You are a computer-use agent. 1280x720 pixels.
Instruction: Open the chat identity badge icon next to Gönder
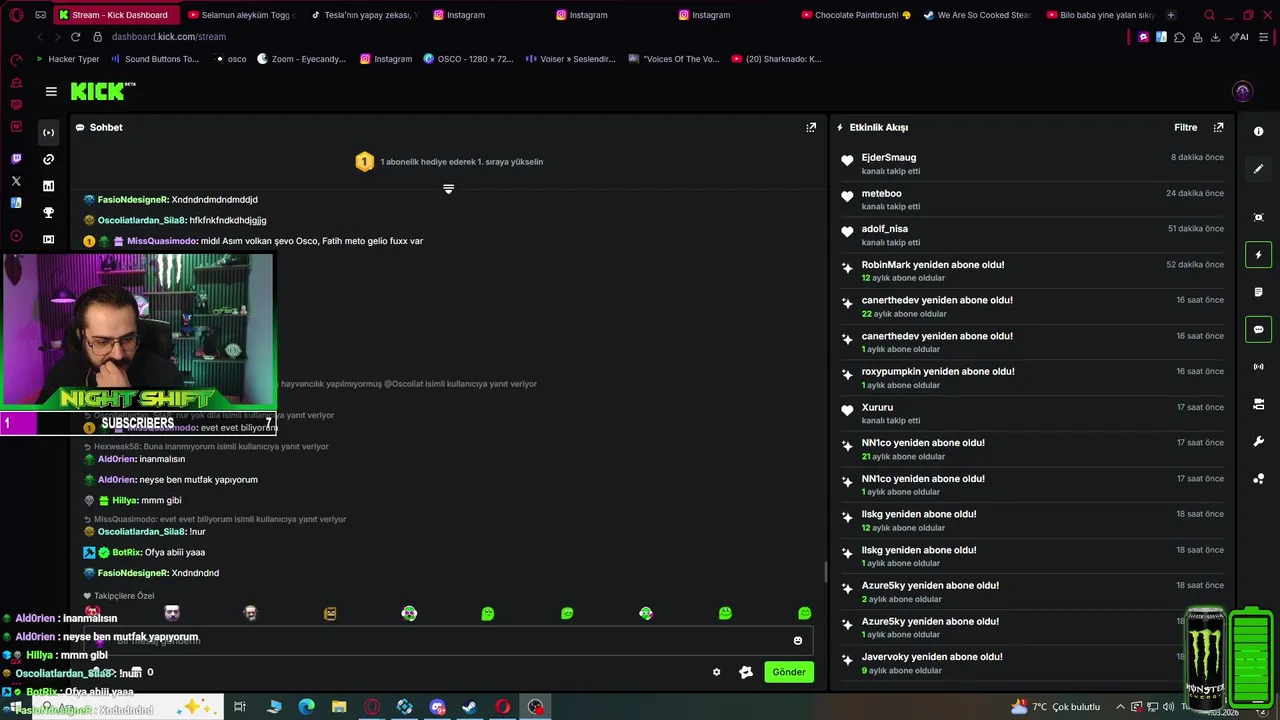click(745, 672)
